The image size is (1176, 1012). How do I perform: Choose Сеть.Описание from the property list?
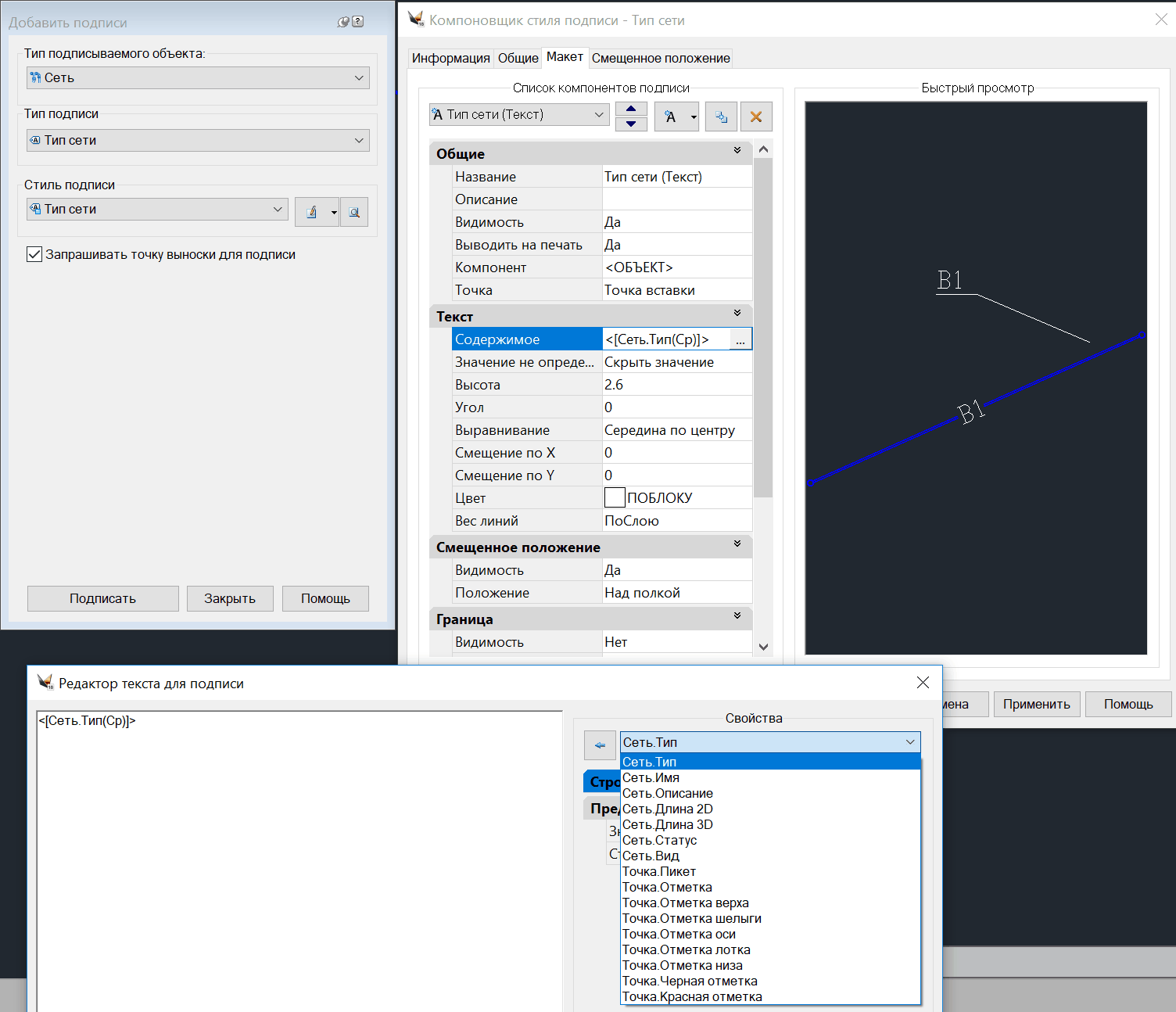click(x=770, y=793)
